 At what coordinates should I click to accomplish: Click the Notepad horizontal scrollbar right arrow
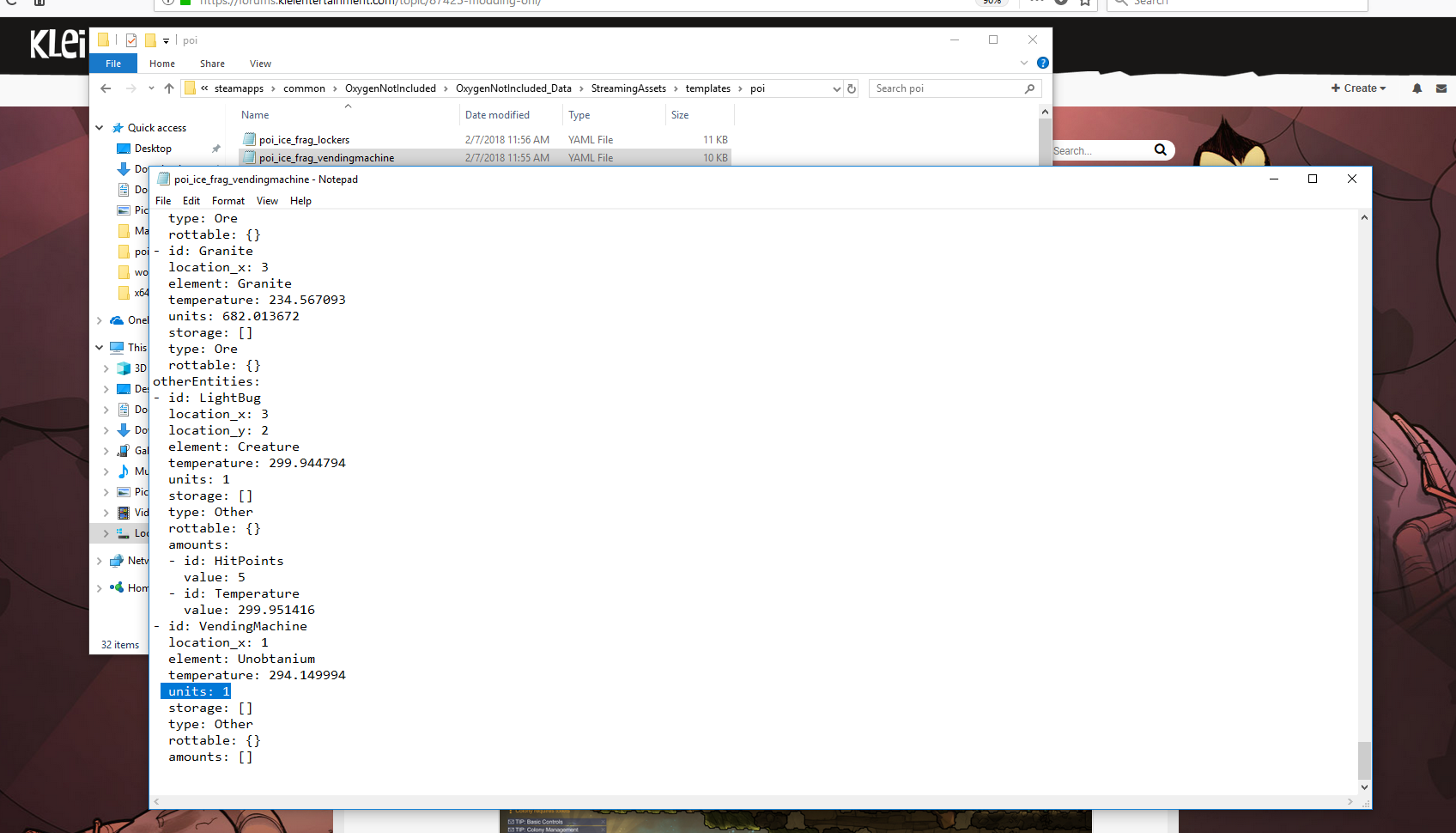coord(1350,802)
